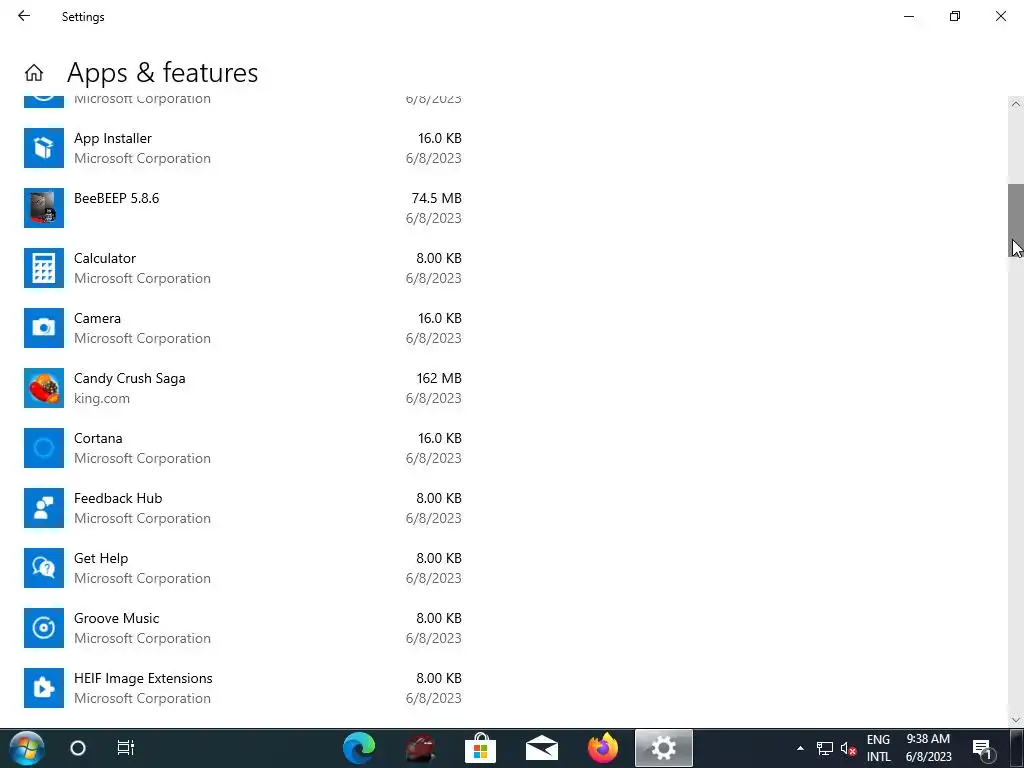Select the Feedback Hub entry name
Viewport: 1024px width, 768px height.
point(118,498)
